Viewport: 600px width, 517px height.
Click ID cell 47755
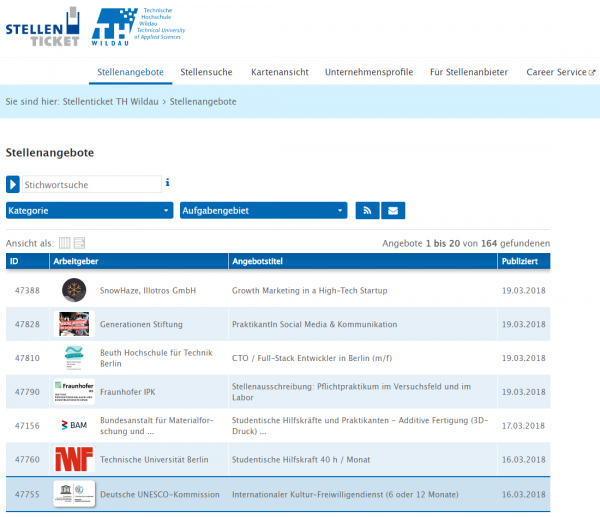27,494
